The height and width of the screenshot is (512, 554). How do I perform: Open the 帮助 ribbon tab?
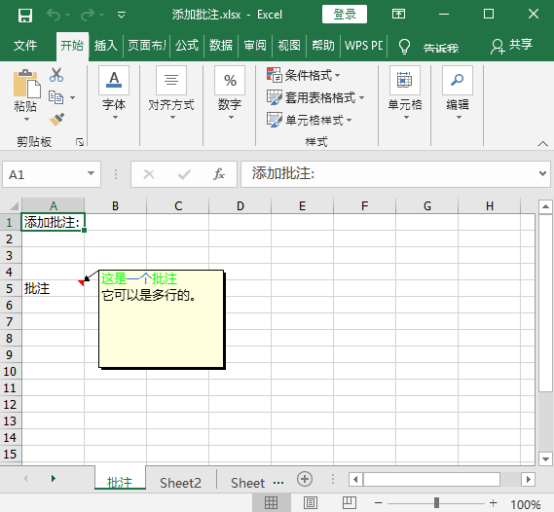(x=323, y=45)
